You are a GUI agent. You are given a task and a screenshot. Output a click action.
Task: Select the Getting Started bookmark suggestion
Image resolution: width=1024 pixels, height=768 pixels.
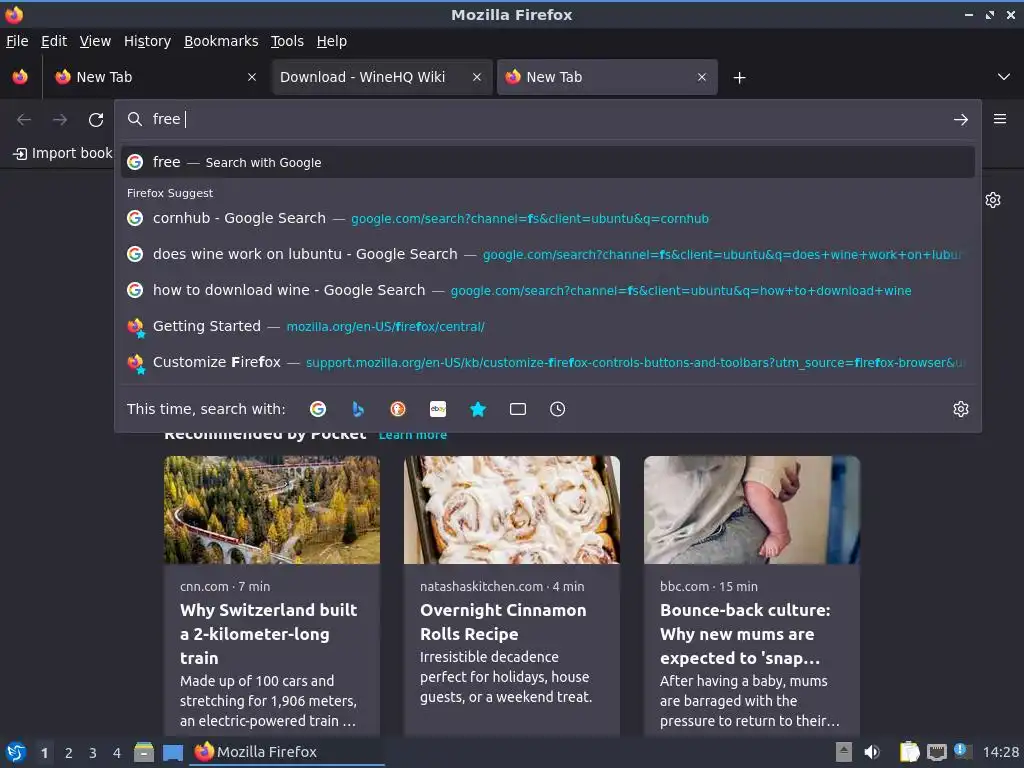[x=547, y=326]
